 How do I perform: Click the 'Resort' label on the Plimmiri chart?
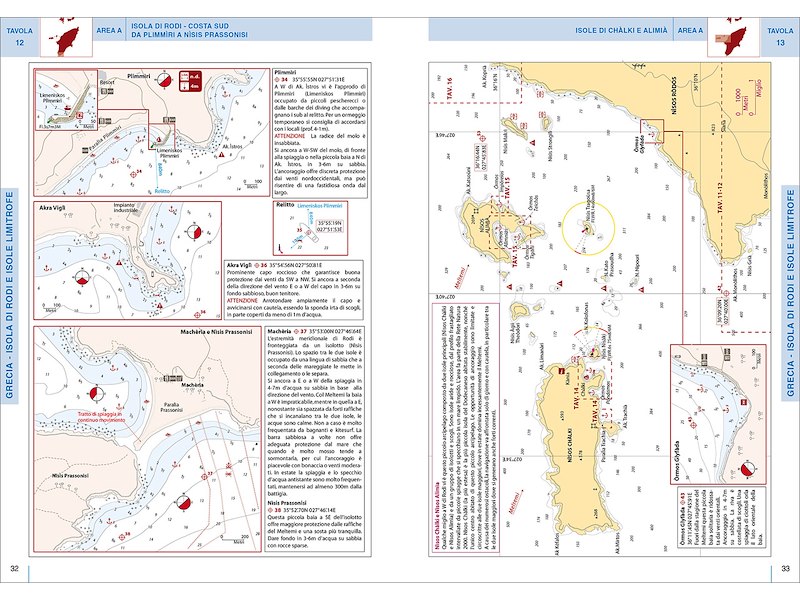[x=107, y=82]
